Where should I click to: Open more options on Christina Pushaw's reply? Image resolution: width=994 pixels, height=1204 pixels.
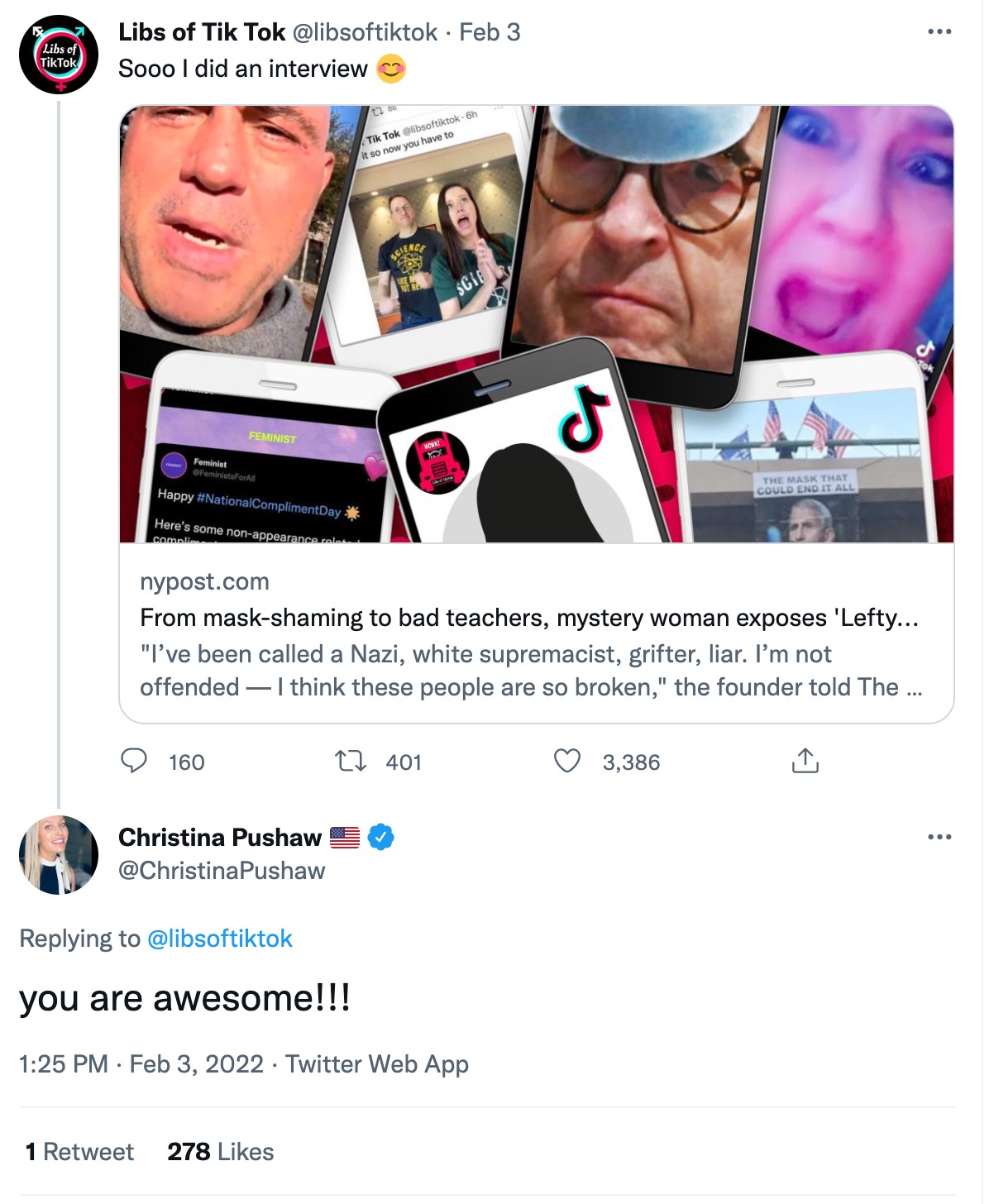(939, 838)
